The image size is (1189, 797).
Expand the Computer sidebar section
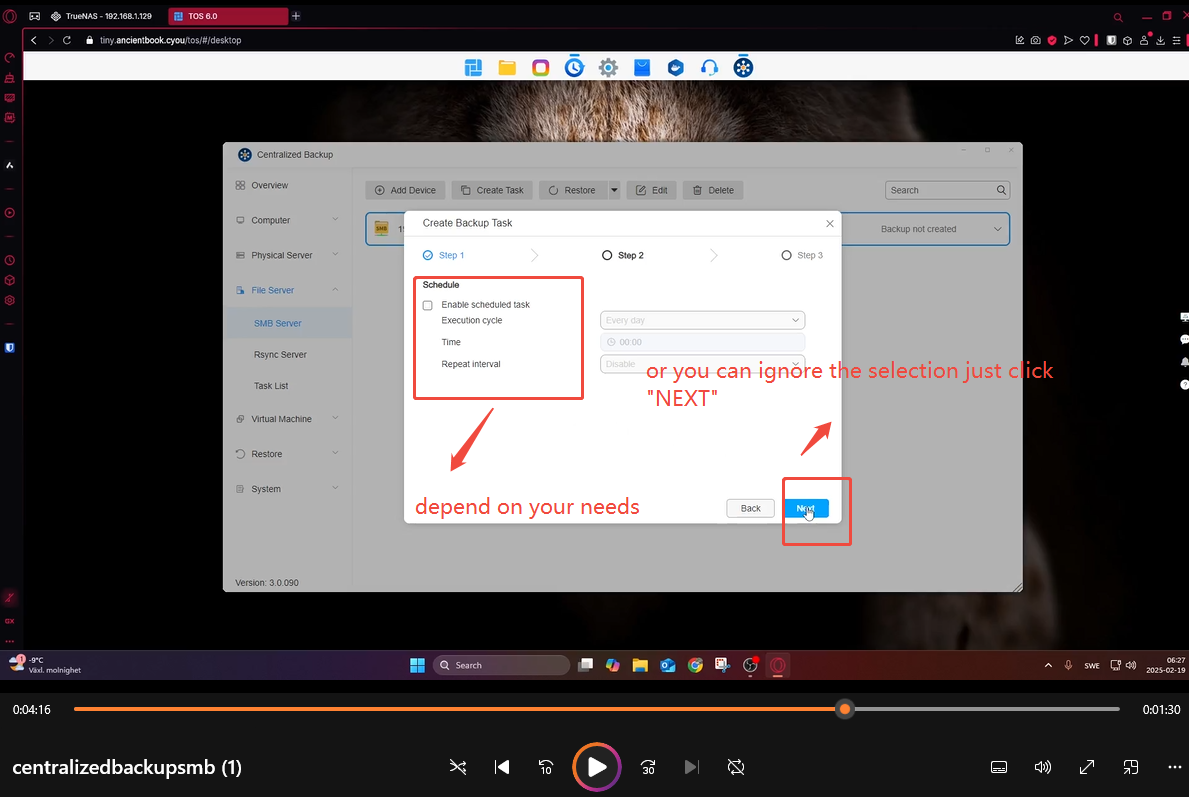(x=335, y=220)
